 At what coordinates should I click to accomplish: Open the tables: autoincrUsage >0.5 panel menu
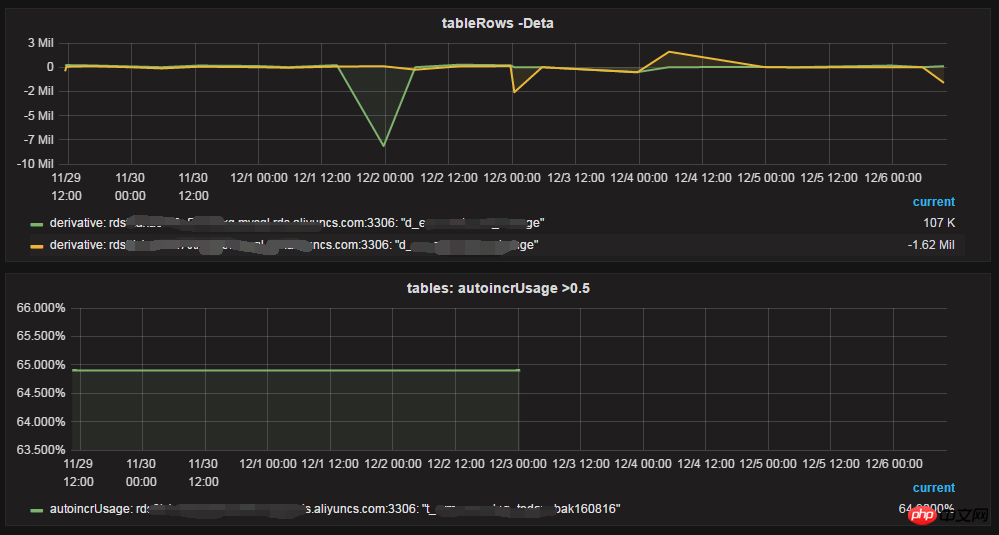coord(498,289)
